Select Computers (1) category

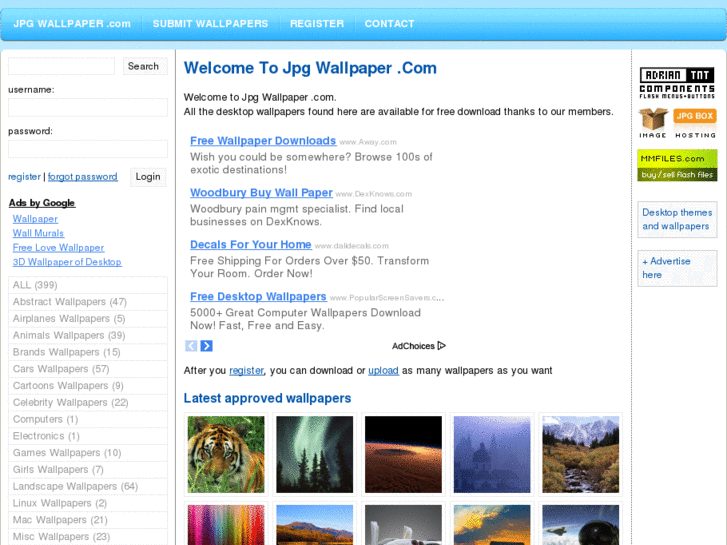[88, 419]
